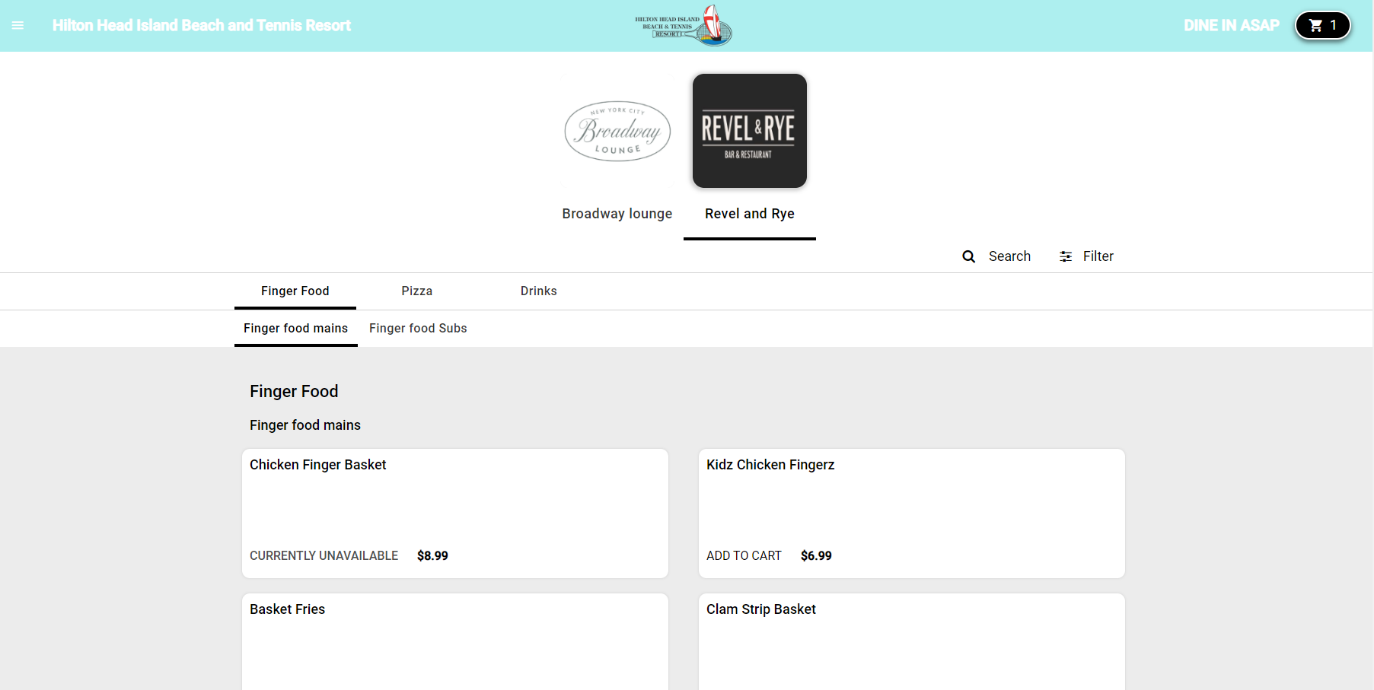Switch to the Broadway lounge tab
Viewport: 1374px width, 690px height.
pos(617,214)
